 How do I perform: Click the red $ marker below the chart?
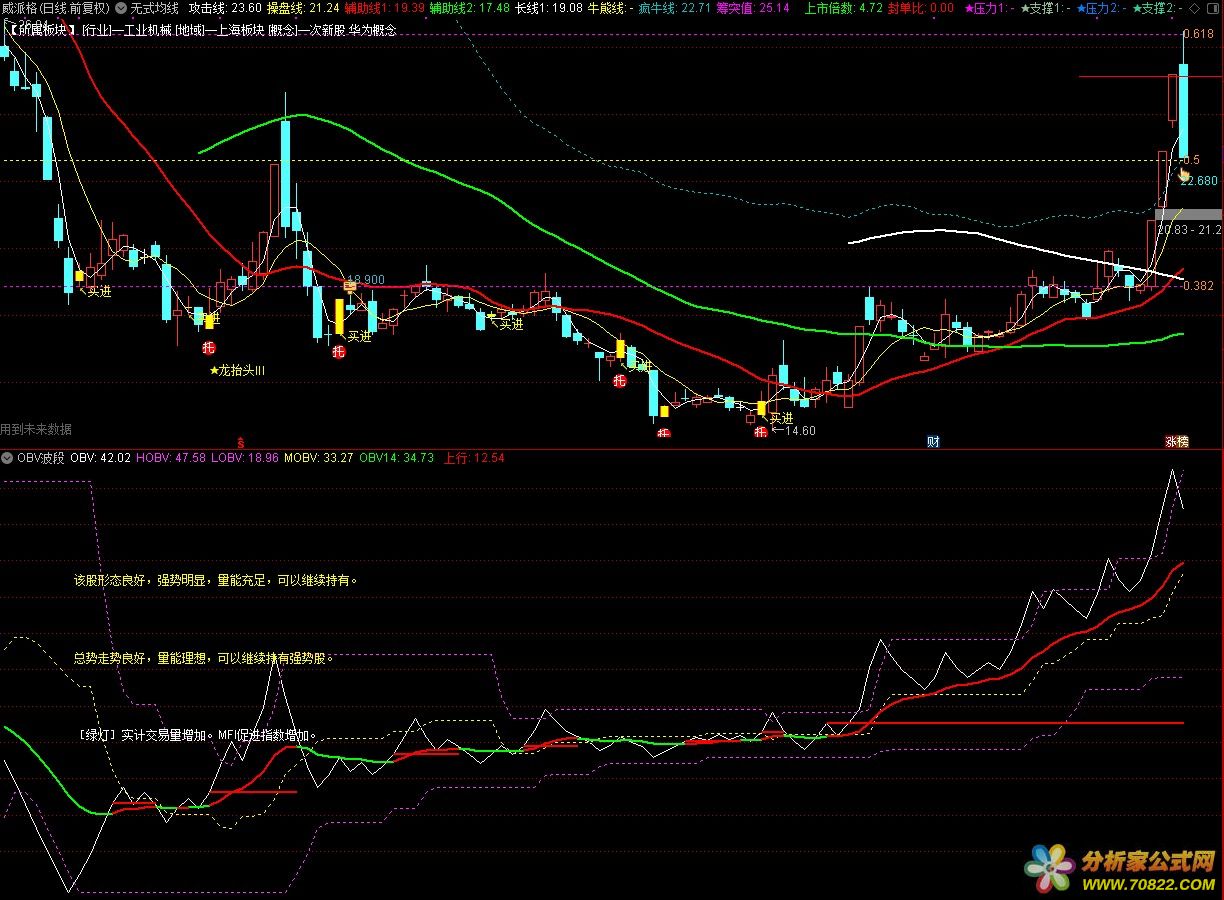click(x=240, y=441)
